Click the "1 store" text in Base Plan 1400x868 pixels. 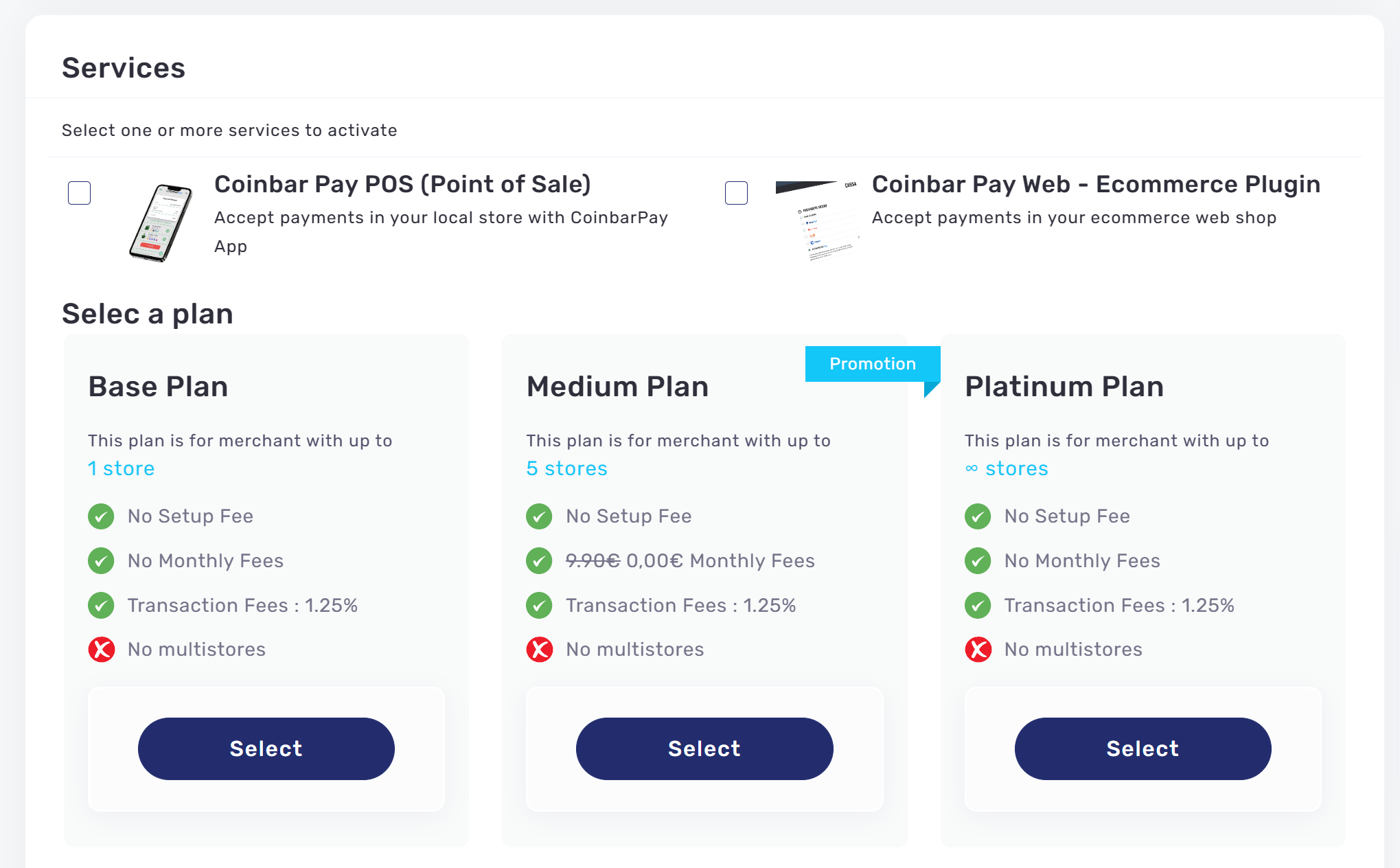[122, 468]
